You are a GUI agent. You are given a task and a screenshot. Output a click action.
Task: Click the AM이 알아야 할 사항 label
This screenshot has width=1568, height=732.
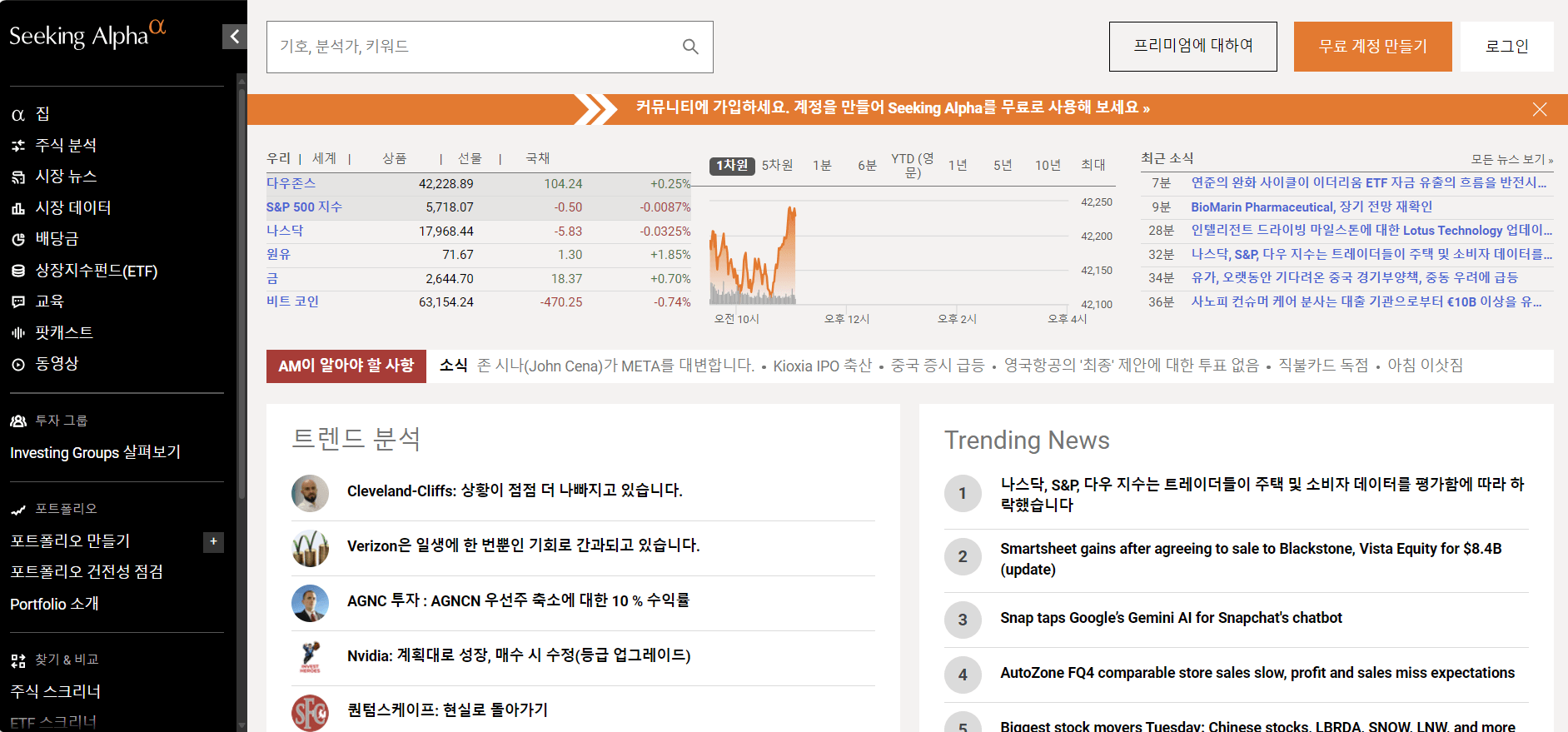[x=346, y=366]
